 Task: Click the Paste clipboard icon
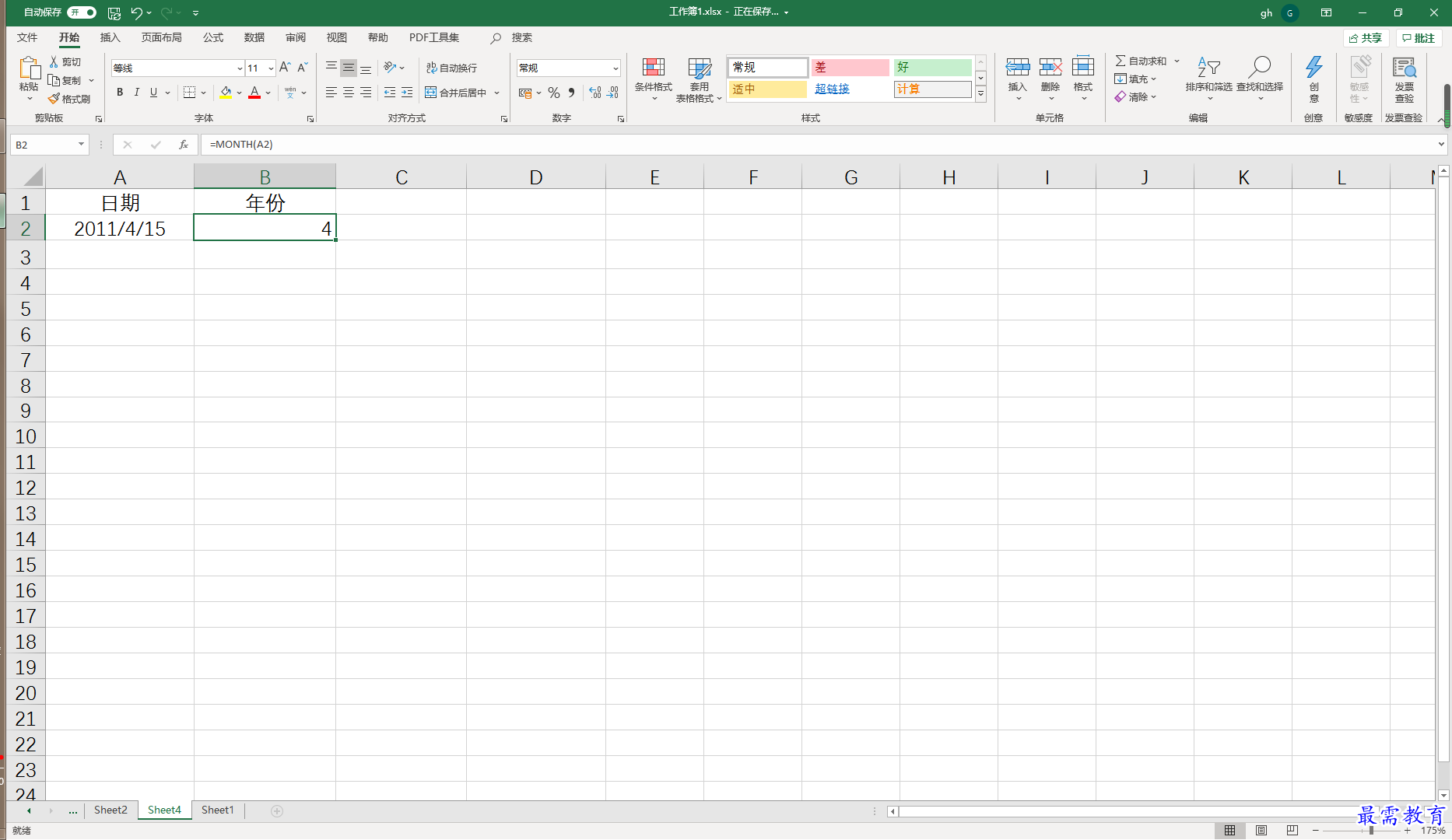point(29,70)
